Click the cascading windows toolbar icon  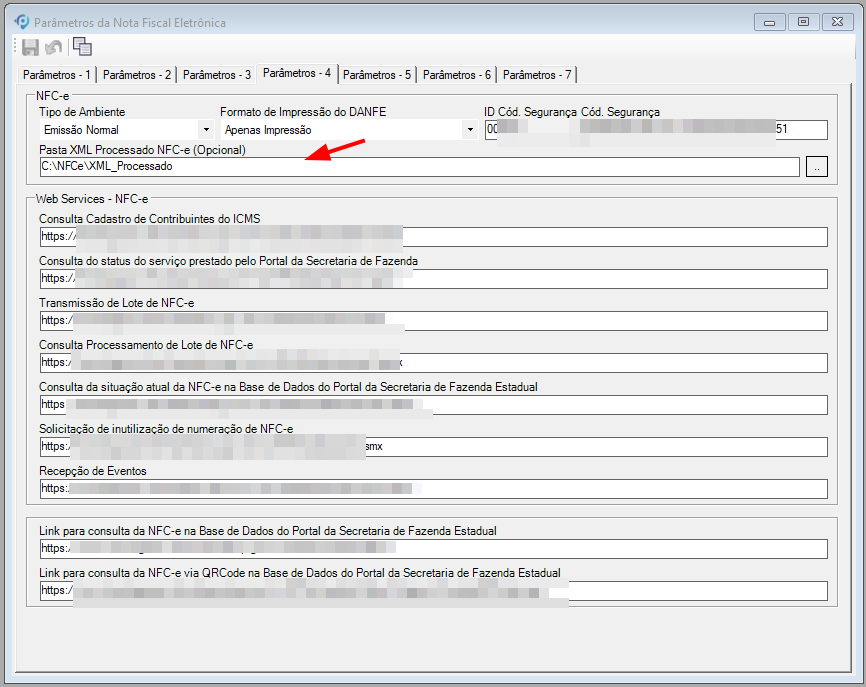coord(82,47)
